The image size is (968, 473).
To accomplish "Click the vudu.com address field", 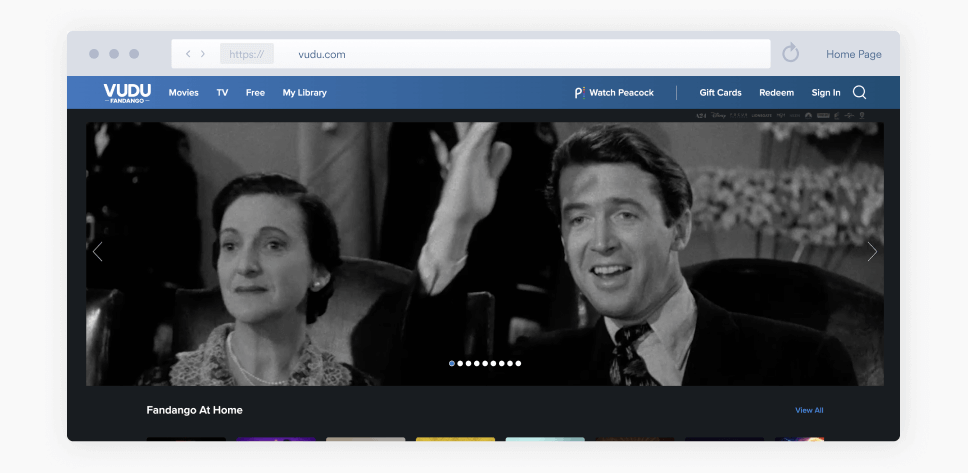I will 471,54.
